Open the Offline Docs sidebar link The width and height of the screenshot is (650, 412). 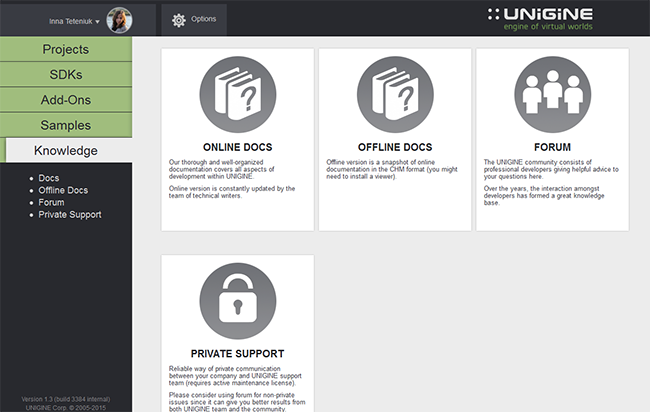pos(63,190)
